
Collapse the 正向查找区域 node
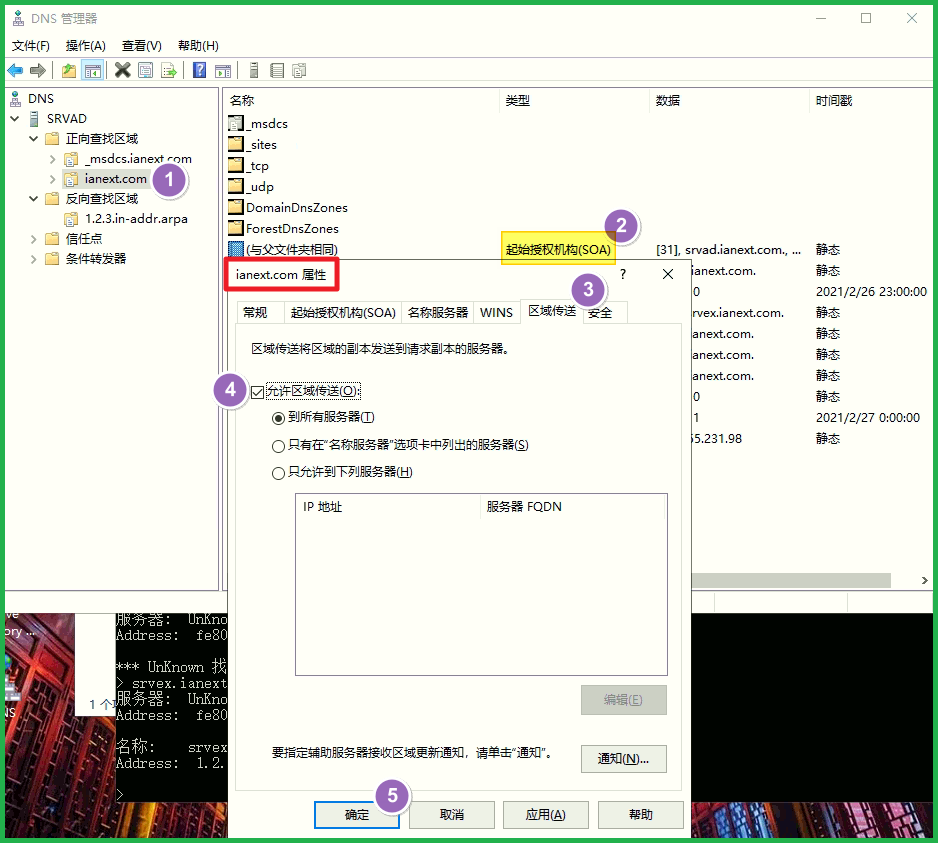pyautogui.click(x=34, y=139)
